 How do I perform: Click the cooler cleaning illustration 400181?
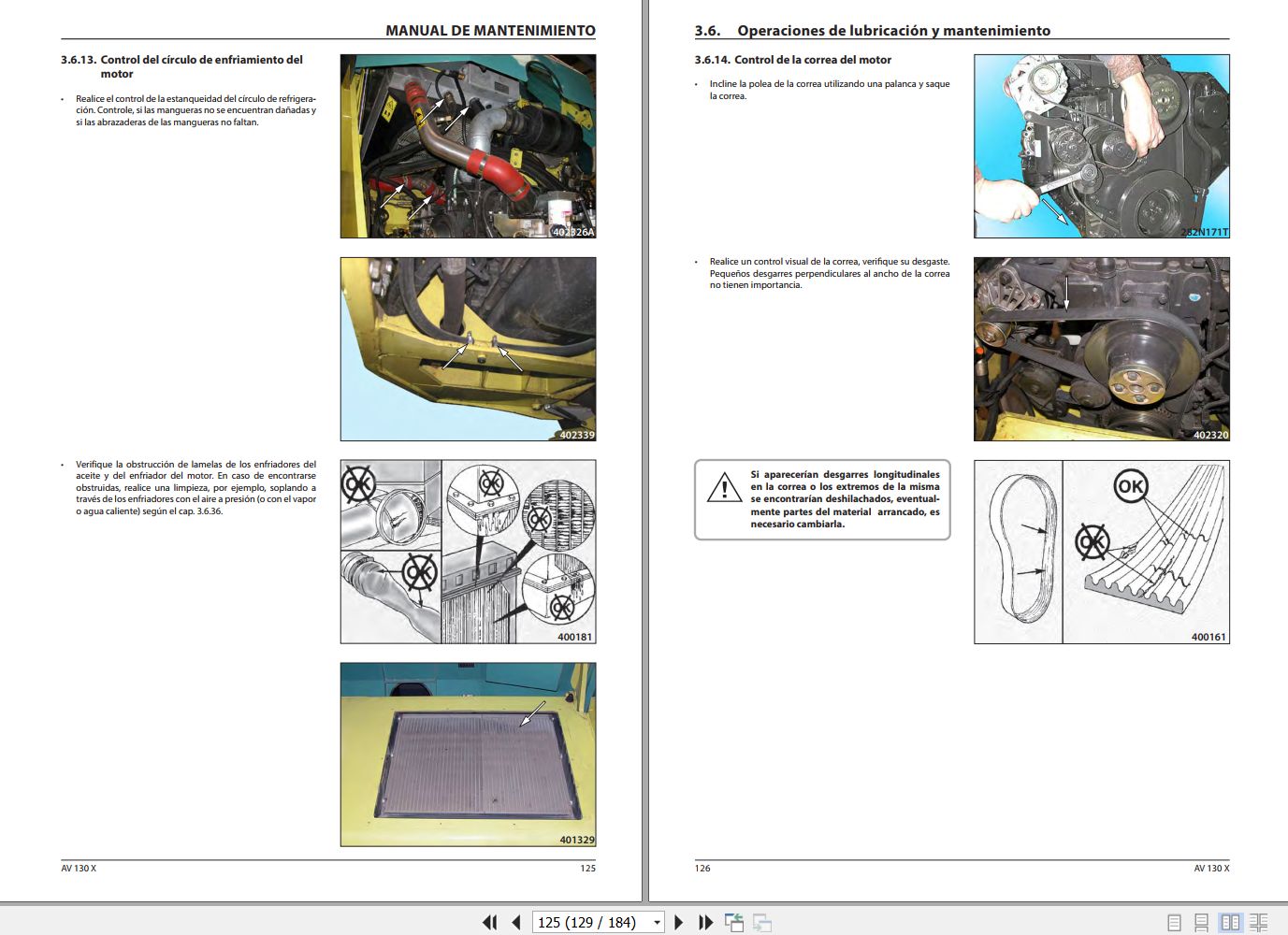pyautogui.click(x=468, y=550)
